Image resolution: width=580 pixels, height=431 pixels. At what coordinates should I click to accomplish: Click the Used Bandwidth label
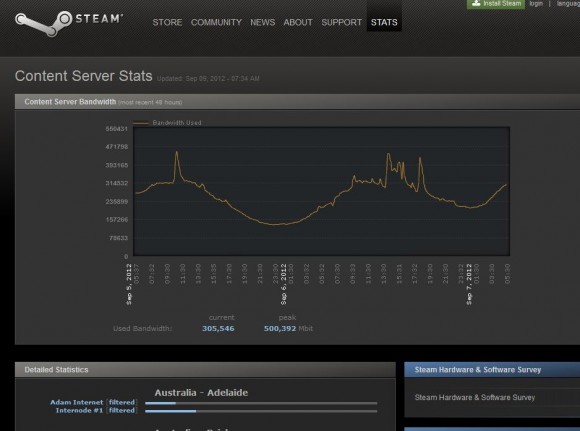tap(142, 329)
